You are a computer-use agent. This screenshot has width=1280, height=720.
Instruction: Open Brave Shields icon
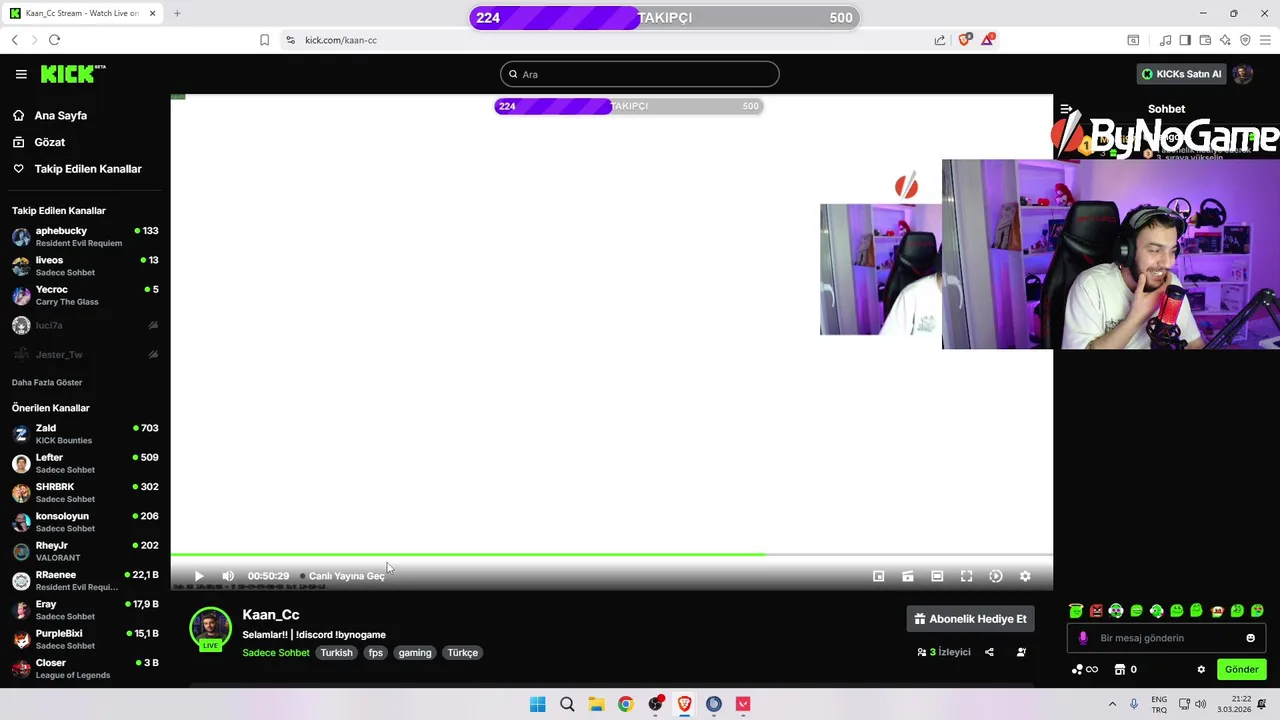click(x=964, y=40)
